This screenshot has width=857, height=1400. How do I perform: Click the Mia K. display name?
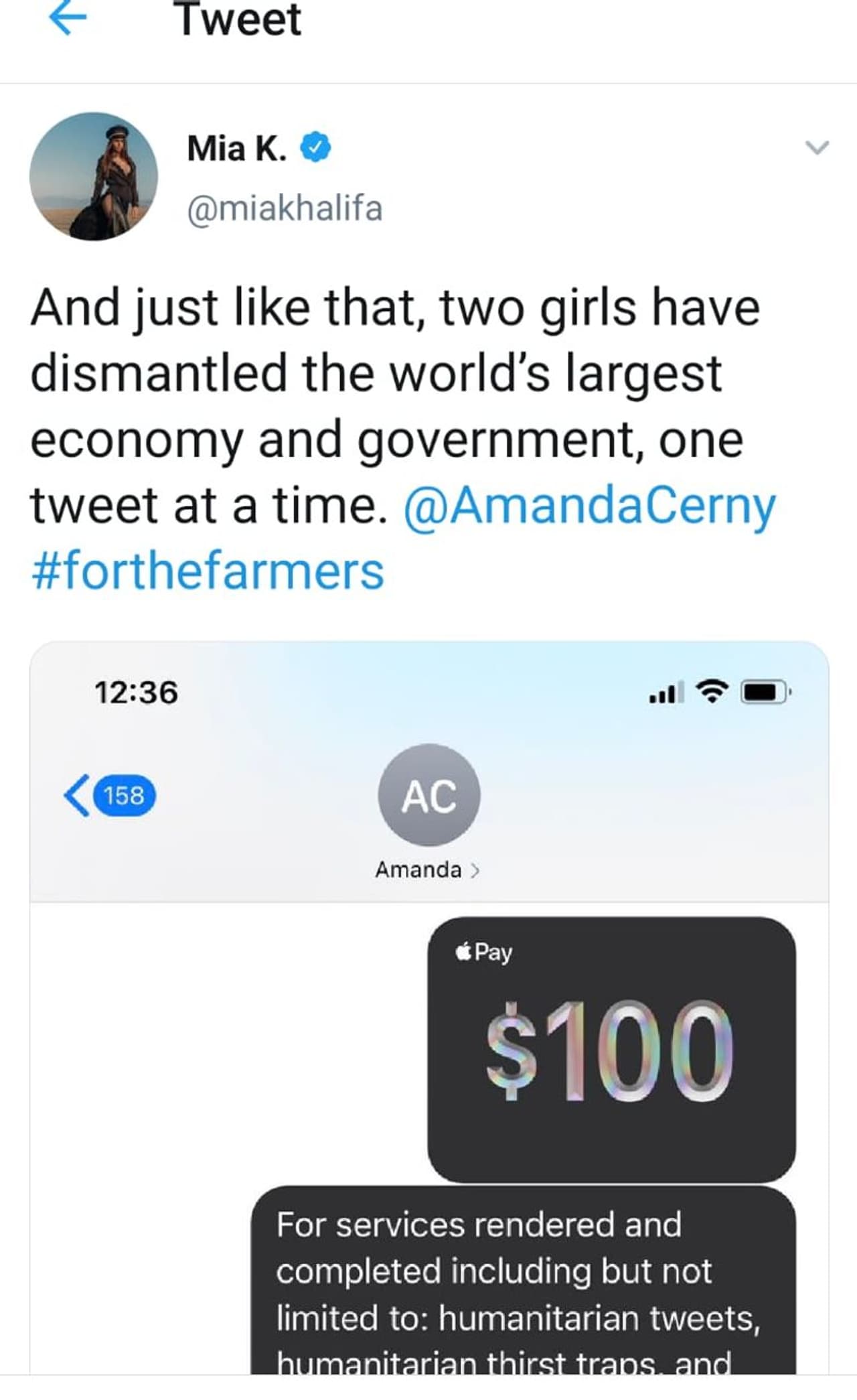[237, 148]
